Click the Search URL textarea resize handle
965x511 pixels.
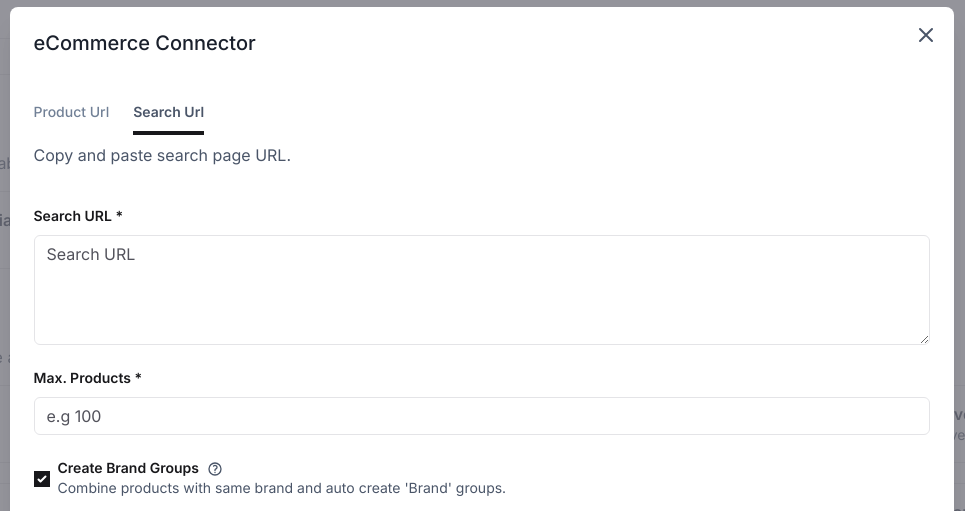924,339
